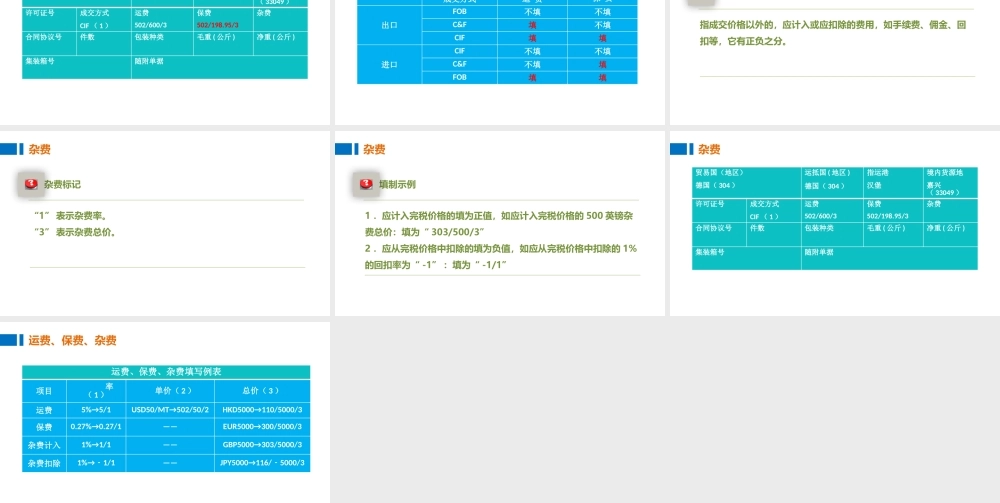Click the 运抵国（地区） label cell
Viewport: 1000px width, 503px height.
pos(828,172)
